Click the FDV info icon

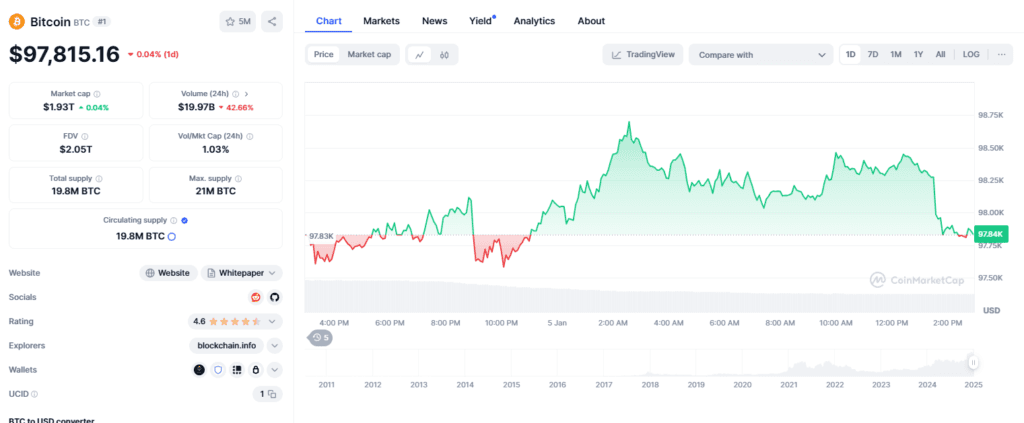click(x=85, y=136)
